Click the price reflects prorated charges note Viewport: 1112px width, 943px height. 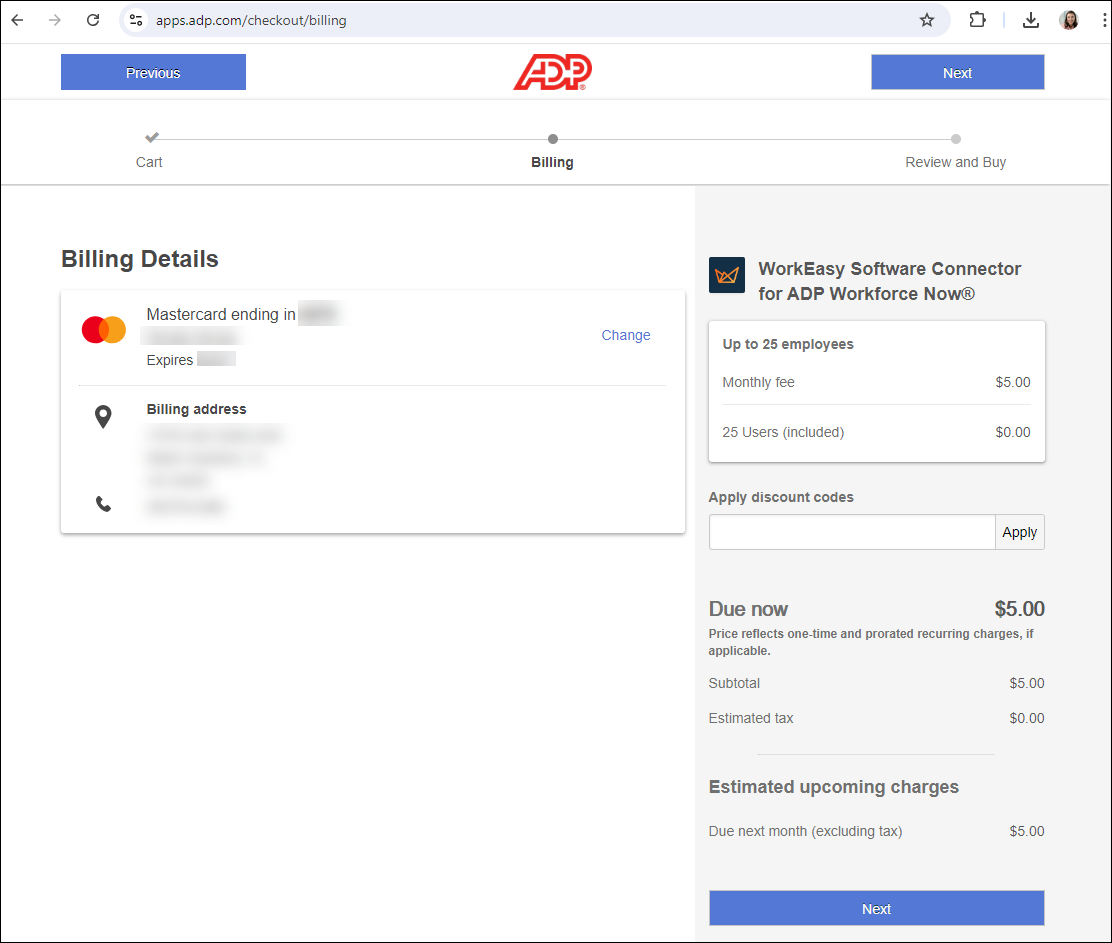(871, 642)
